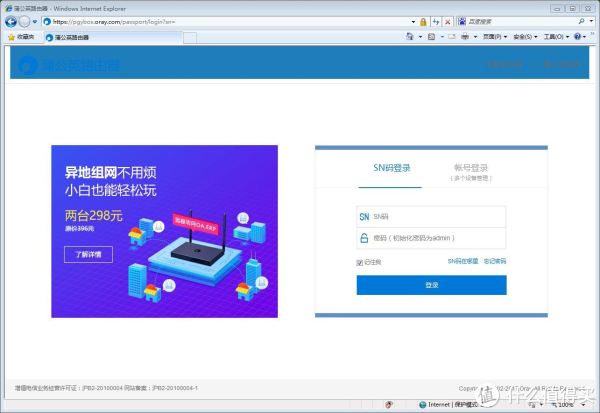
Task: Click the SN码在哪里 link
Action: (463, 261)
